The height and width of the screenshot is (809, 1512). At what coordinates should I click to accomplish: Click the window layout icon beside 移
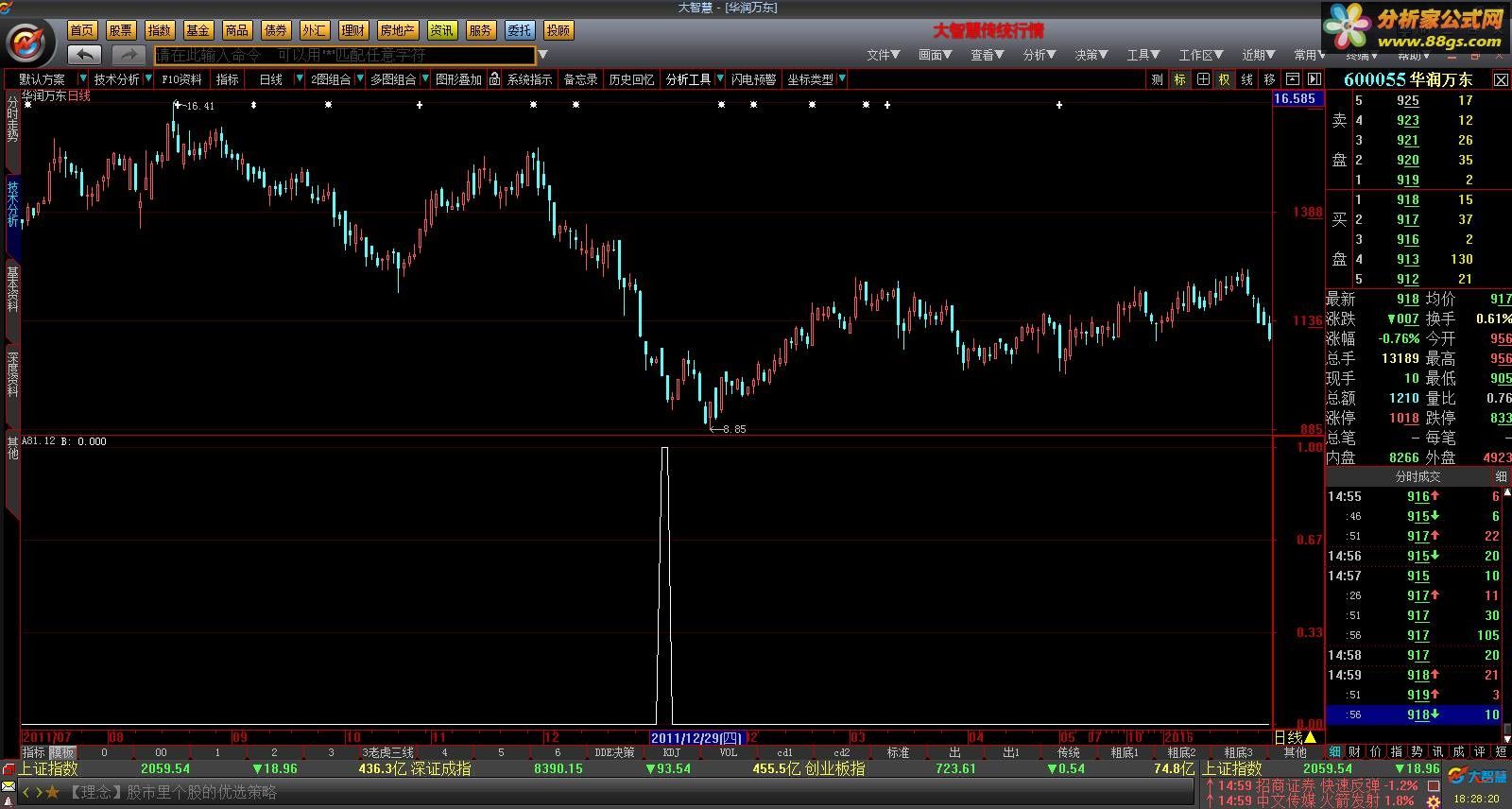1292,79
